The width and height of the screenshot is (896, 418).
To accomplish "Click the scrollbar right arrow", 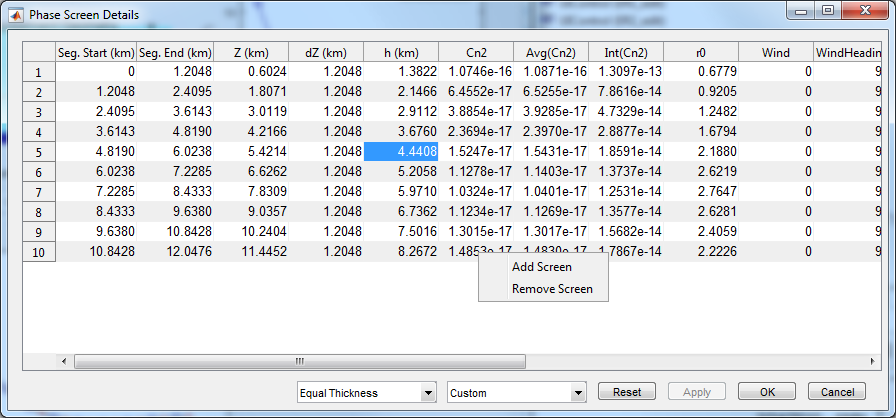I will [872, 361].
